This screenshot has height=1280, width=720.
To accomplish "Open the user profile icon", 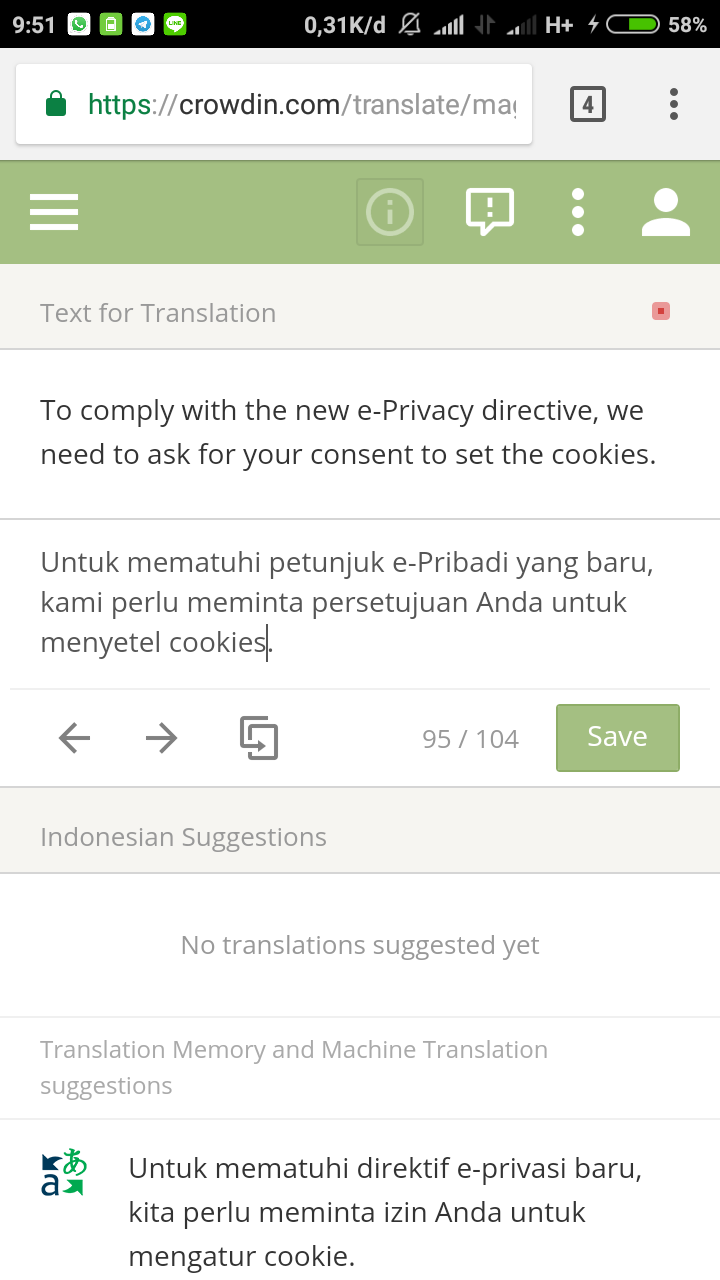I will tap(665, 212).
